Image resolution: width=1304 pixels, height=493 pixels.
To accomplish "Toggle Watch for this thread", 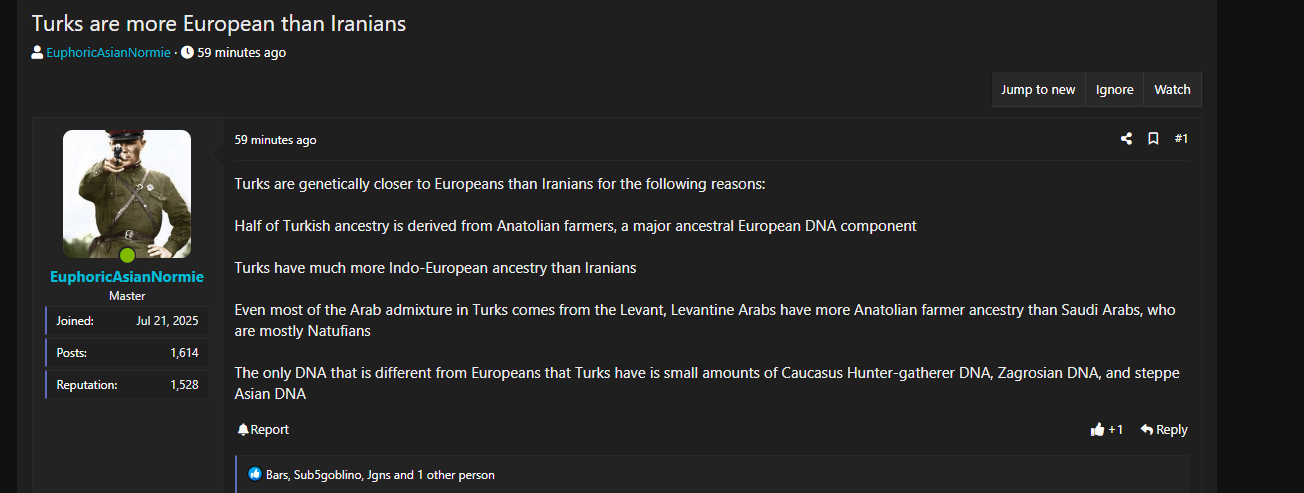I will [1172, 90].
